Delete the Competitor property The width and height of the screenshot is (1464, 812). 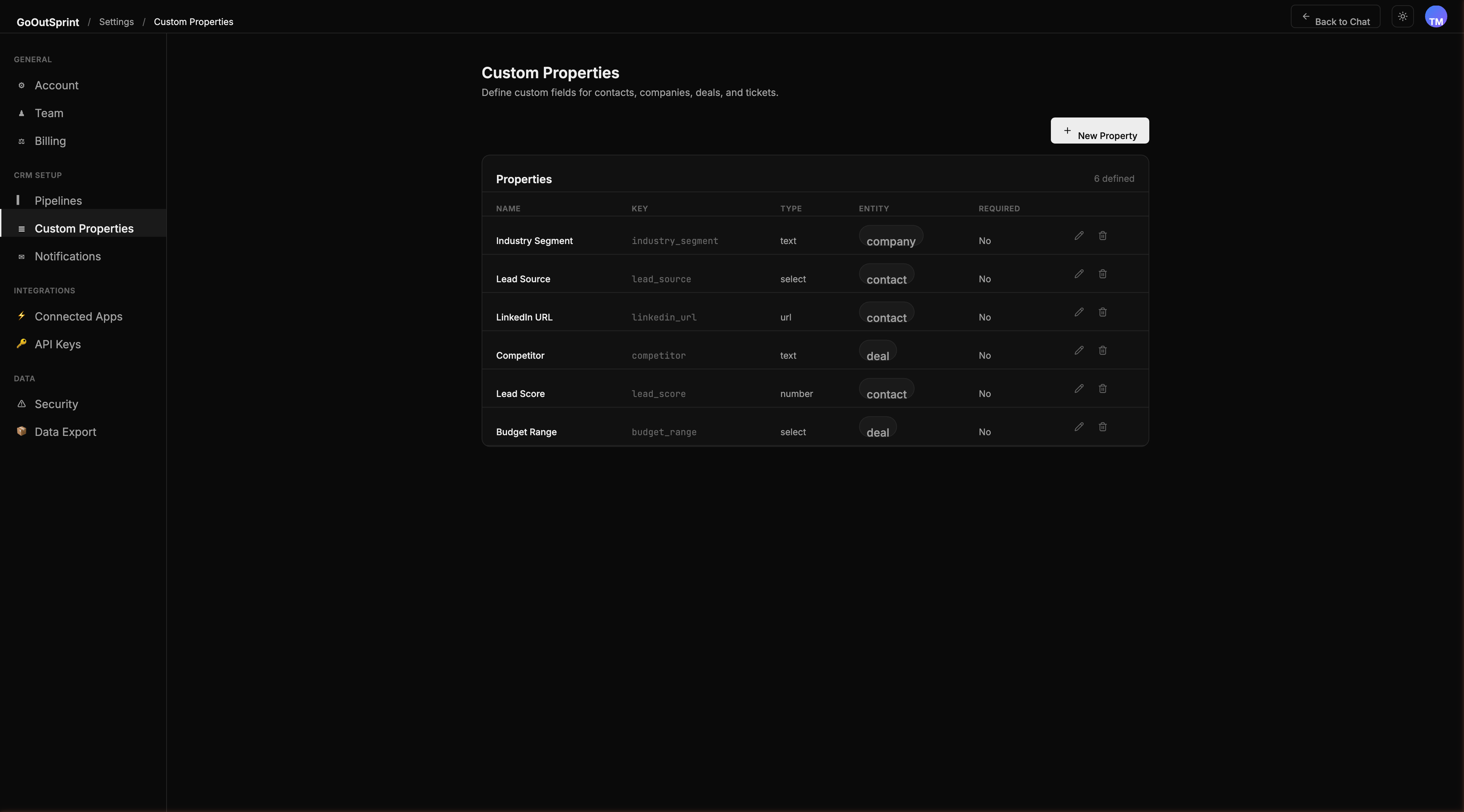[1103, 351]
